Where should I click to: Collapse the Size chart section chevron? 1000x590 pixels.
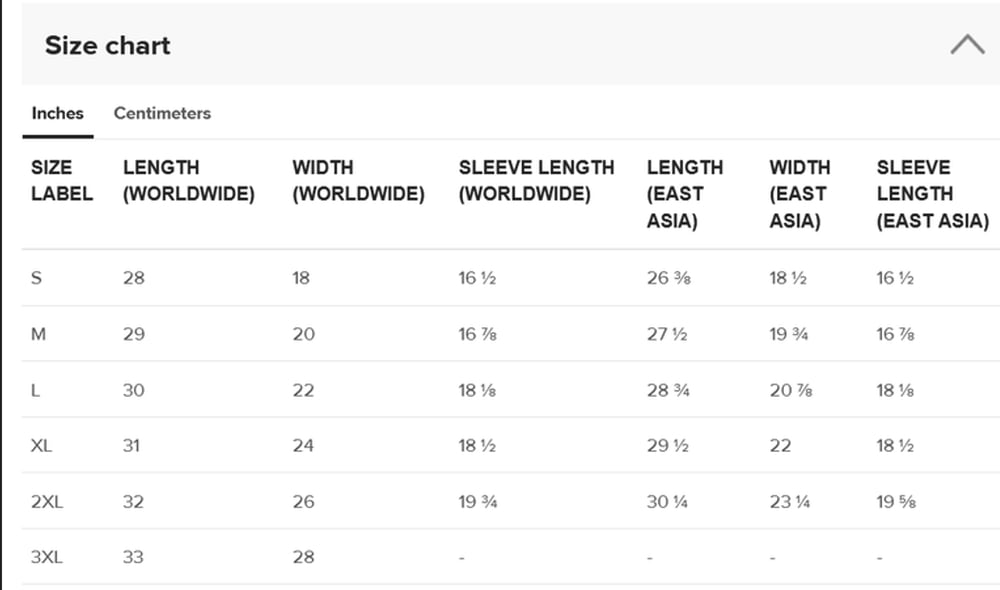point(967,45)
